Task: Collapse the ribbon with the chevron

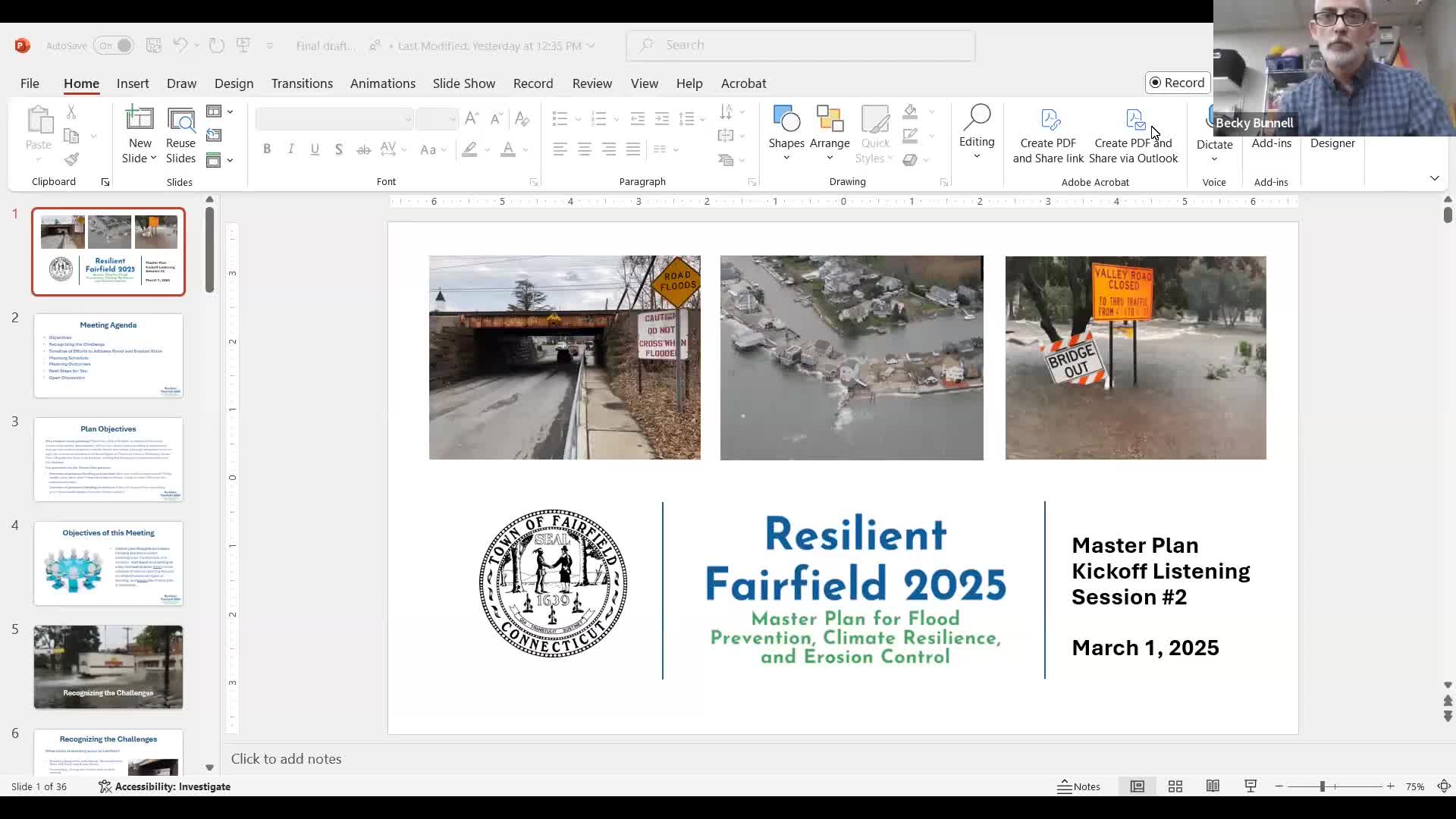Action: click(x=1435, y=178)
